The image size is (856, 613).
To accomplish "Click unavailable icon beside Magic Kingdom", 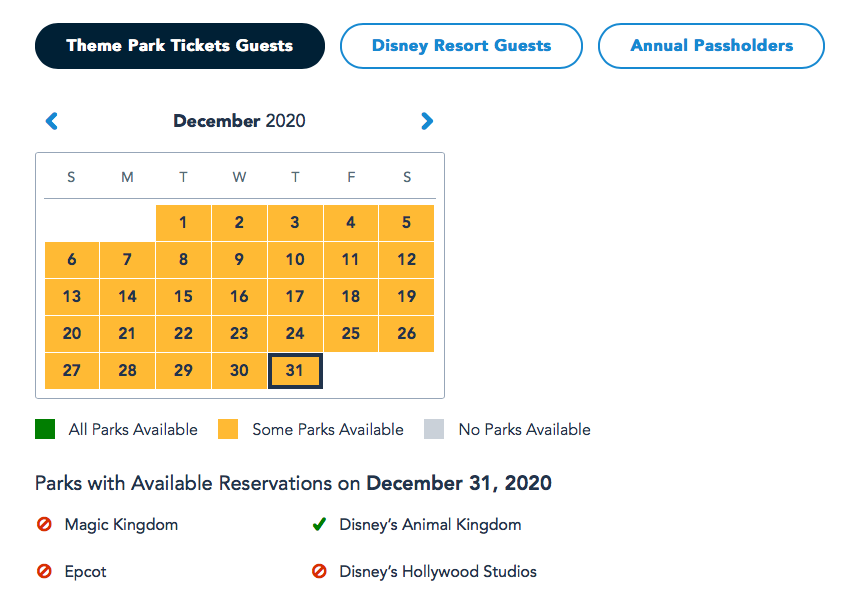I will [44, 524].
